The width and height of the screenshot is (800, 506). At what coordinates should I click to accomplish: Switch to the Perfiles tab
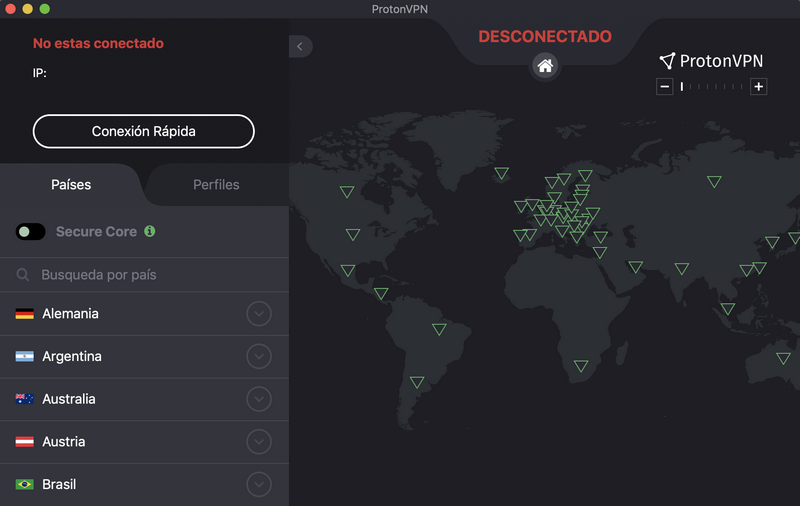pyautogui.click(x=216, y=185)
